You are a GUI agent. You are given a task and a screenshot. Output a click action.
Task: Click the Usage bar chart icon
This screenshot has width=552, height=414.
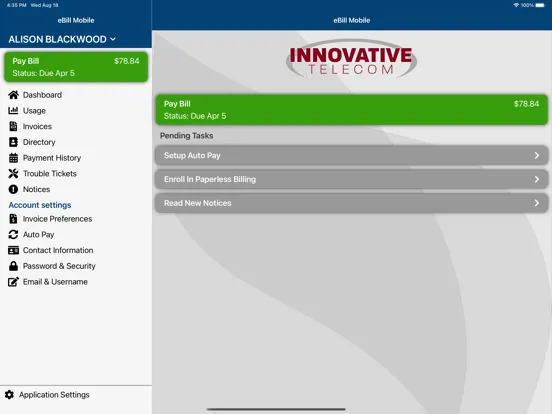click(x=13, y=111)
